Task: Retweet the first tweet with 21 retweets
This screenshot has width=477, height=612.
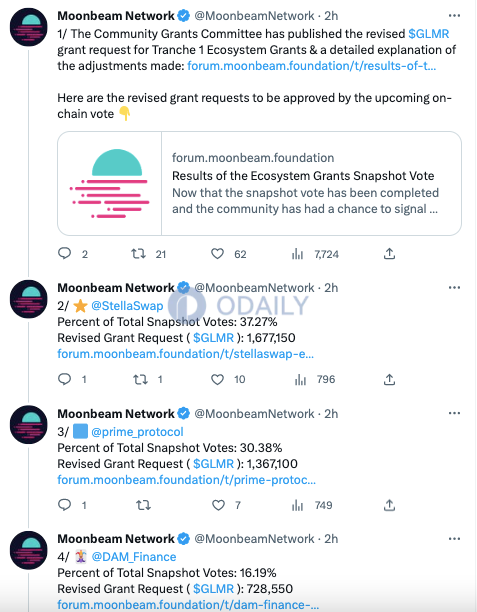Action: (139, 254)
